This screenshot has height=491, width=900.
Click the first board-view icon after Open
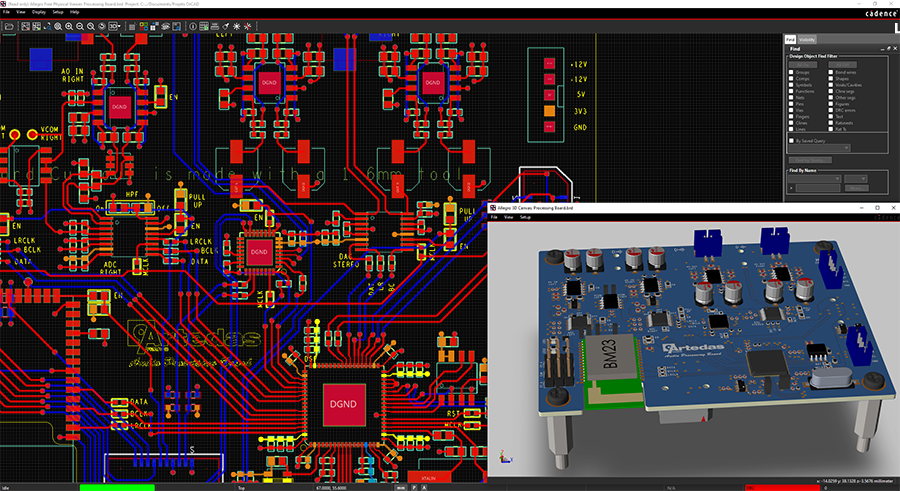[x=25, y=26]
